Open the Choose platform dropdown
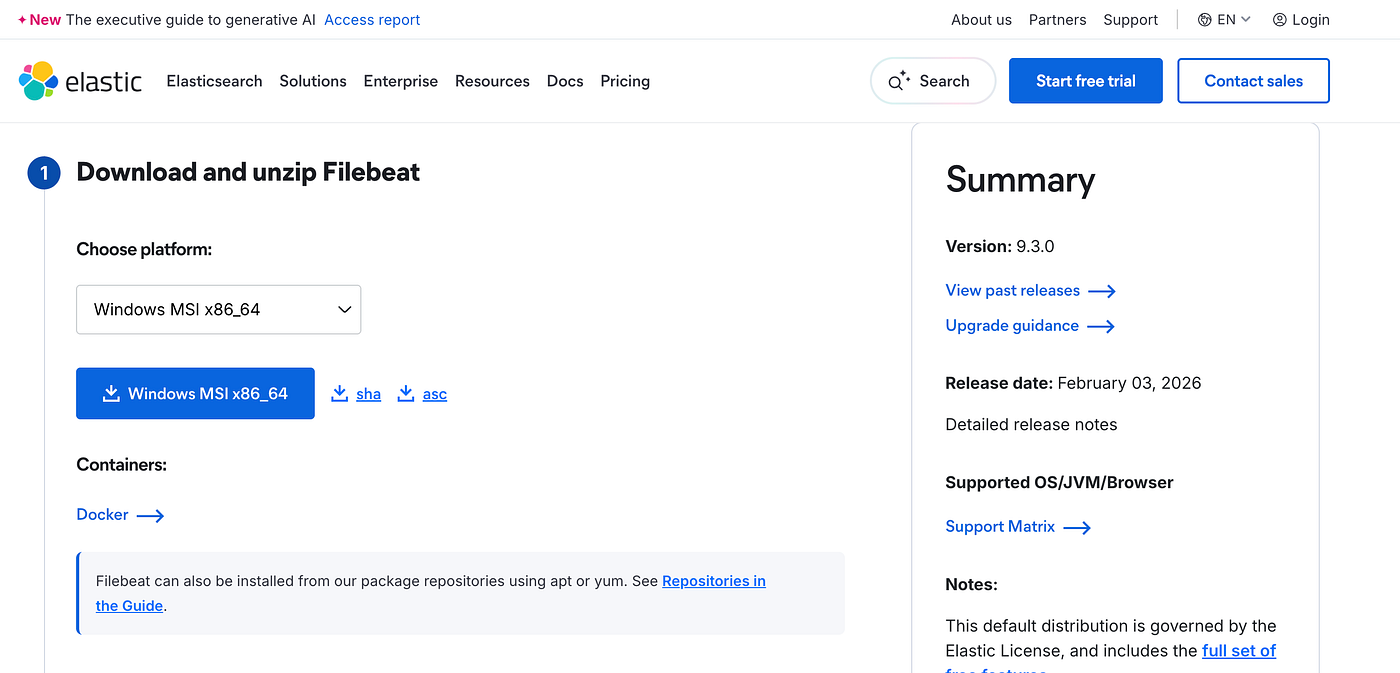 [x=218, y=310]
